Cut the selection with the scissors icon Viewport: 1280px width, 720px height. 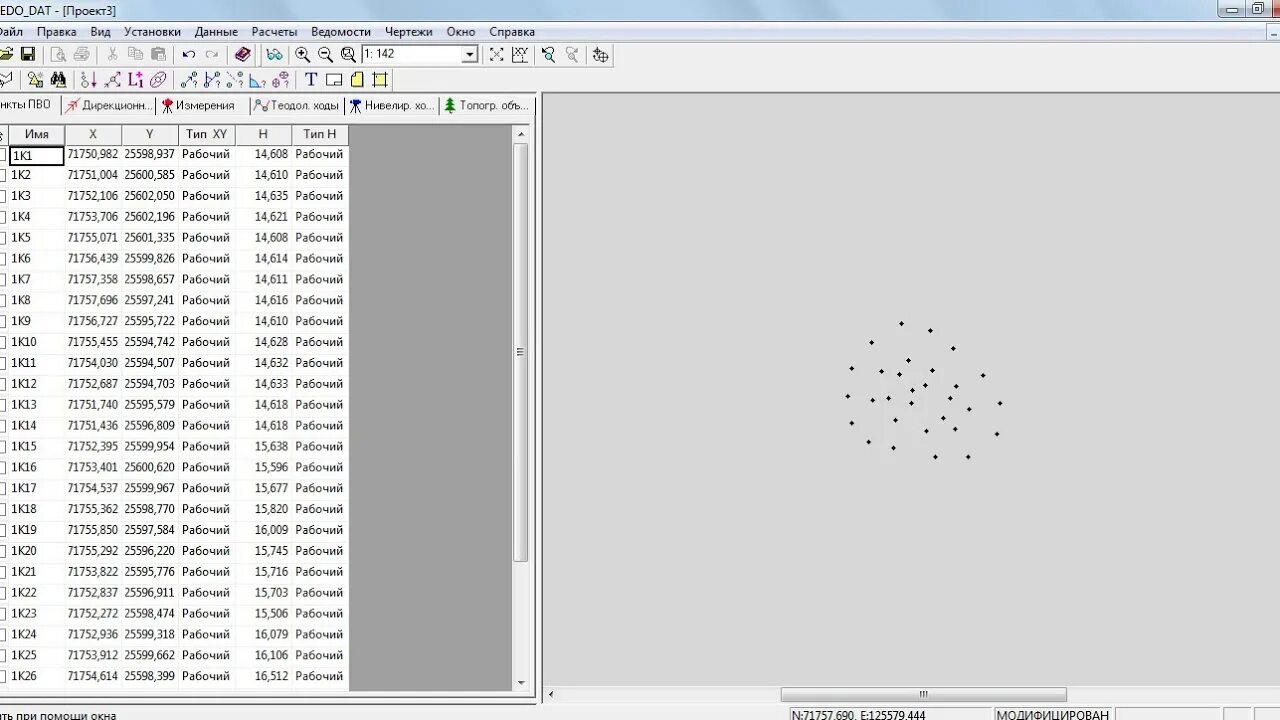(112, 54)
